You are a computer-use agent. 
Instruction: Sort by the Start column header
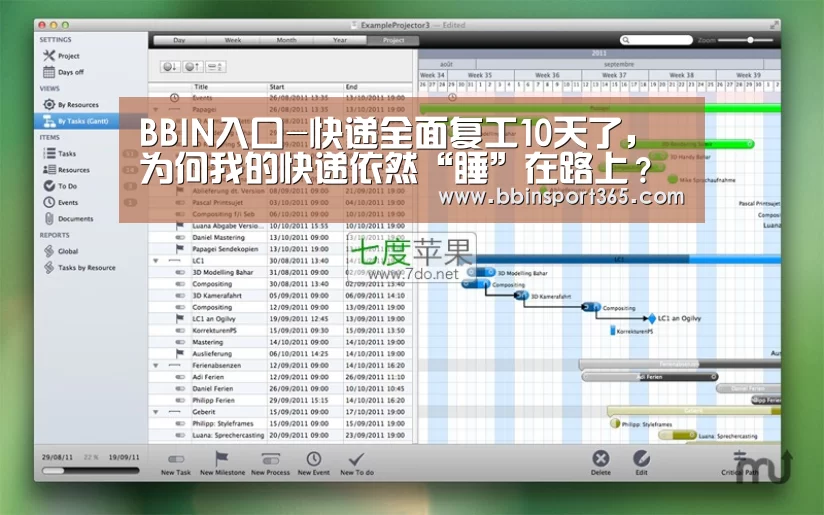305,87
